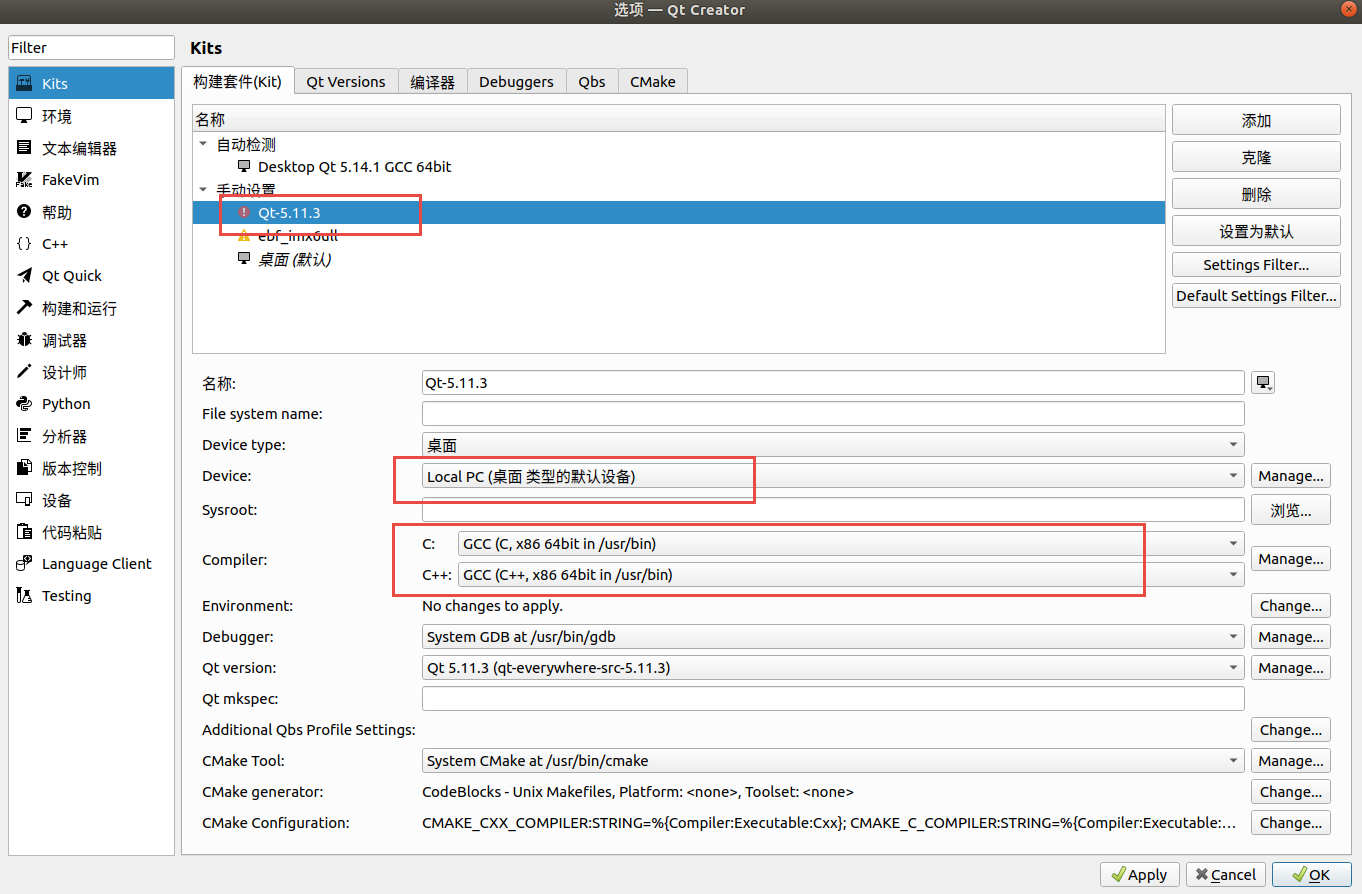Click Change... next to Environment
Screen dimensions: 1362x894
tap(1291, 606)
